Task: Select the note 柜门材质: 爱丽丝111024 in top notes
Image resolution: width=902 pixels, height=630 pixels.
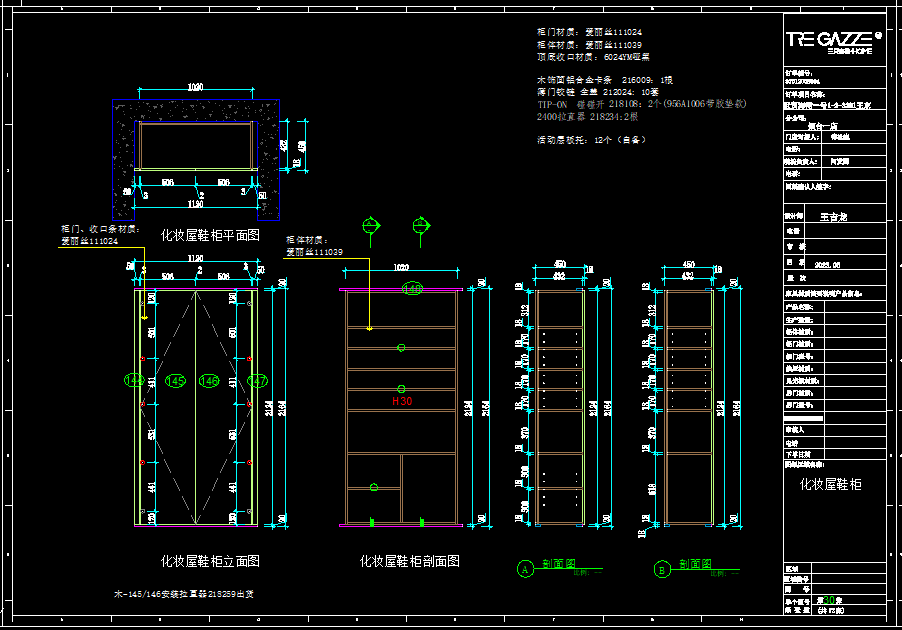Action: (x=590, y=32)
